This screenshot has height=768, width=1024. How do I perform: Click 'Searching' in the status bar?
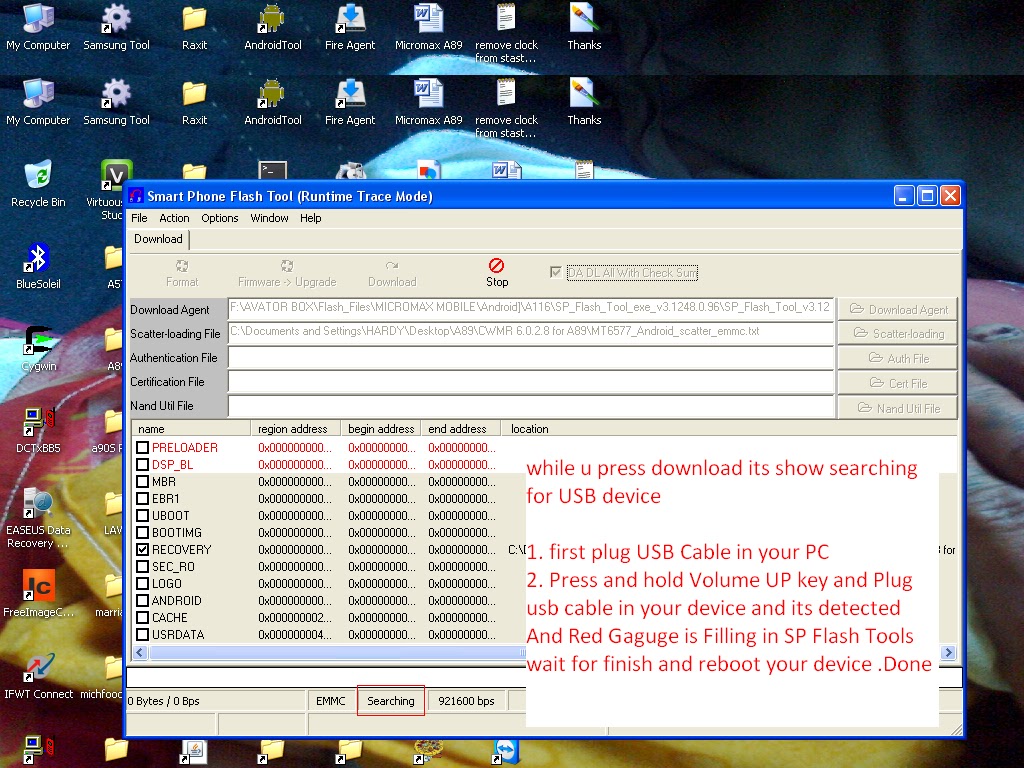click(x=391, y=701)
